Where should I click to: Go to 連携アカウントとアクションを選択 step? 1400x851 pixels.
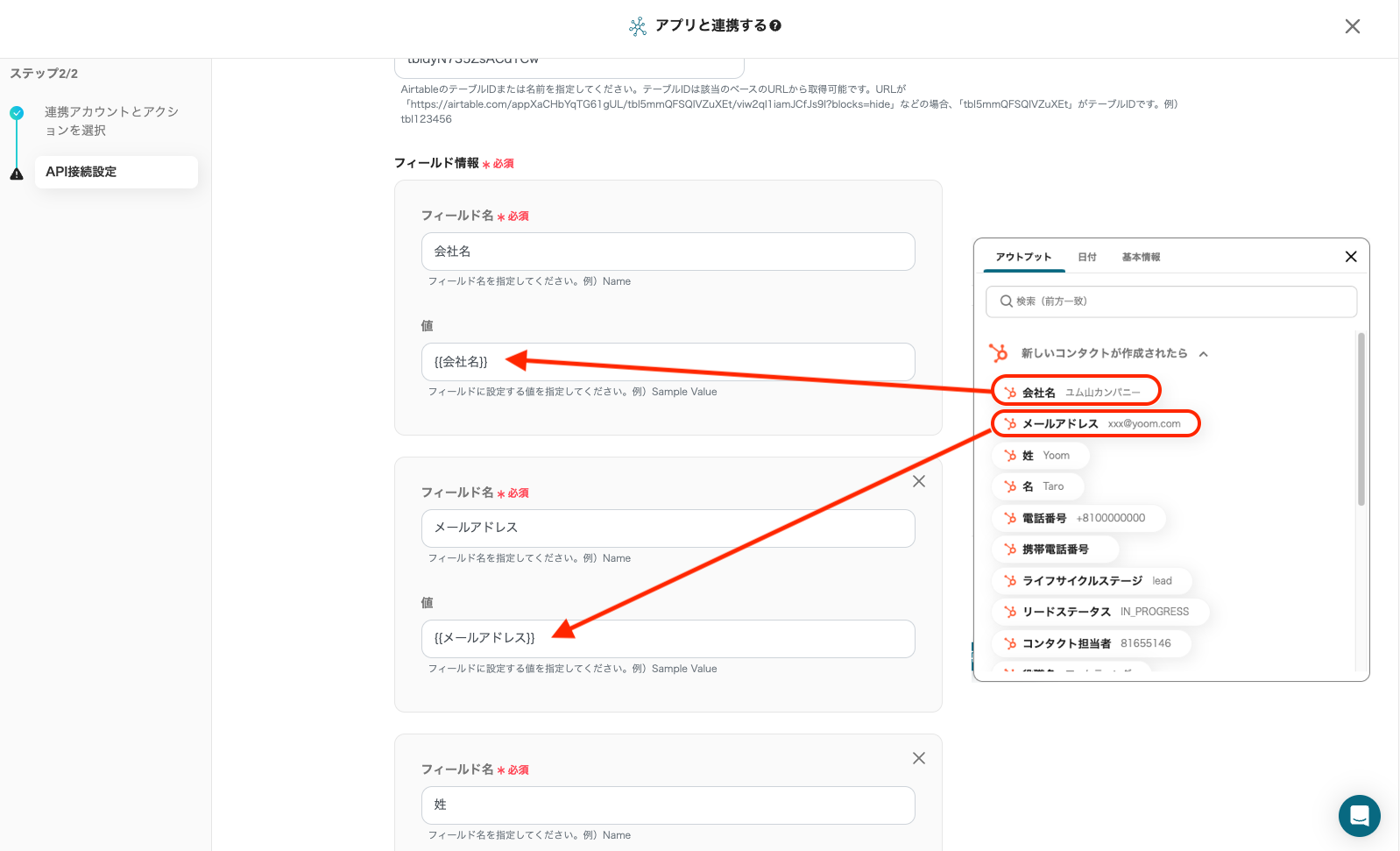pos(111,121)
